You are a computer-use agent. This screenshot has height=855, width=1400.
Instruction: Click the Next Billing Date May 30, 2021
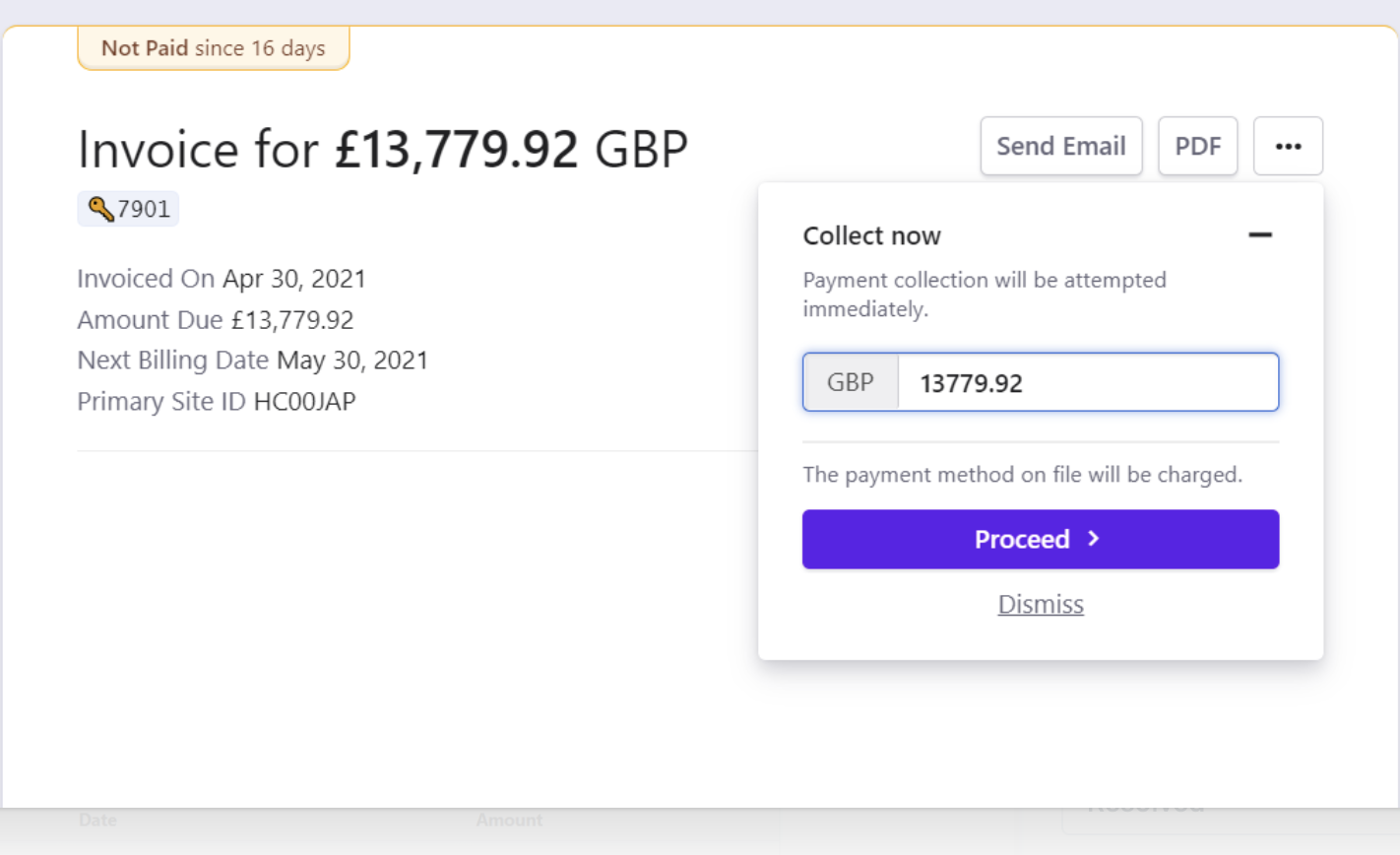pos(351,361)
